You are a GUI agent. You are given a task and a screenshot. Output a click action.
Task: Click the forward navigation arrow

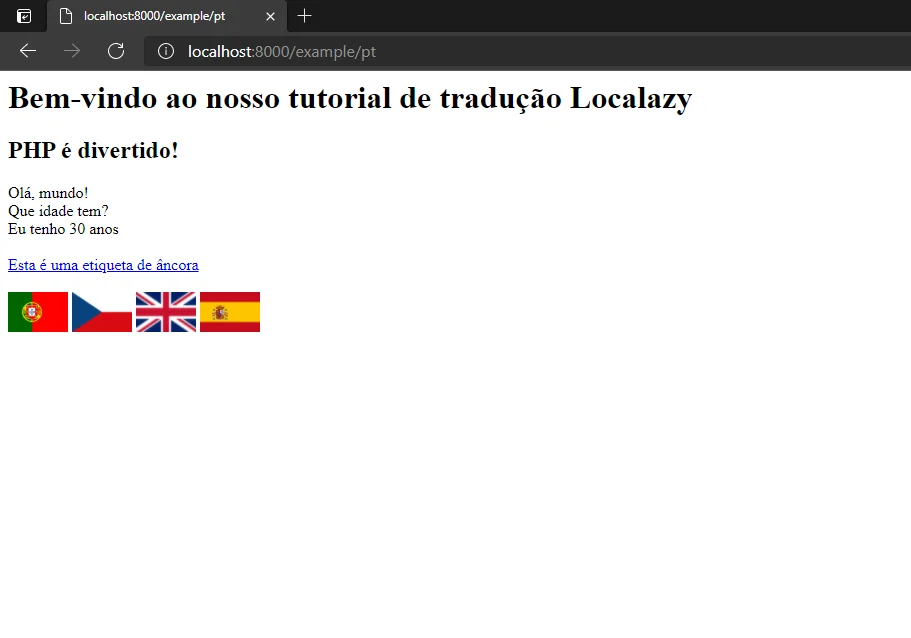pos(71,50)
